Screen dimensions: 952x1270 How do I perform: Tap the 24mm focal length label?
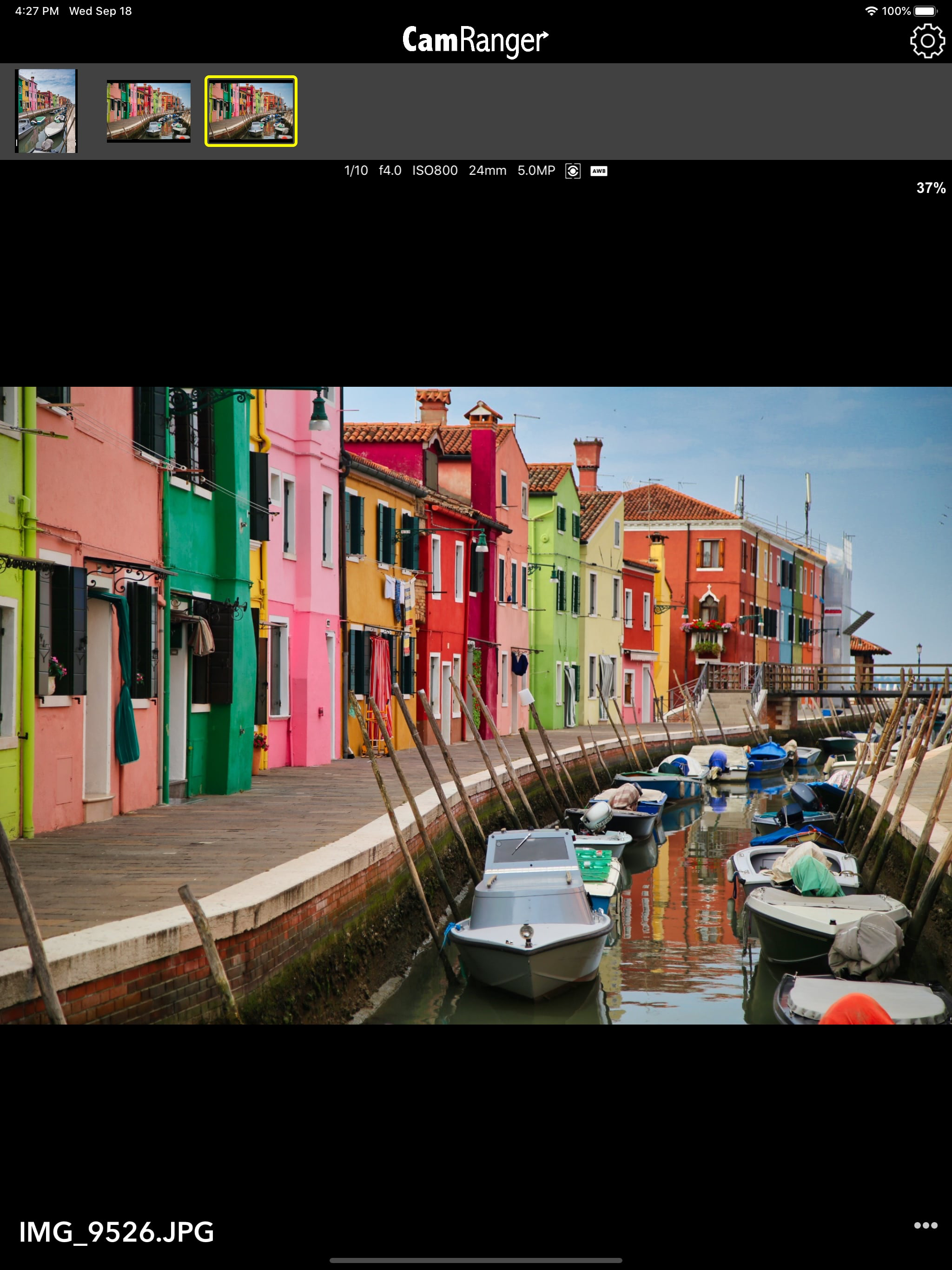(487, 171)
